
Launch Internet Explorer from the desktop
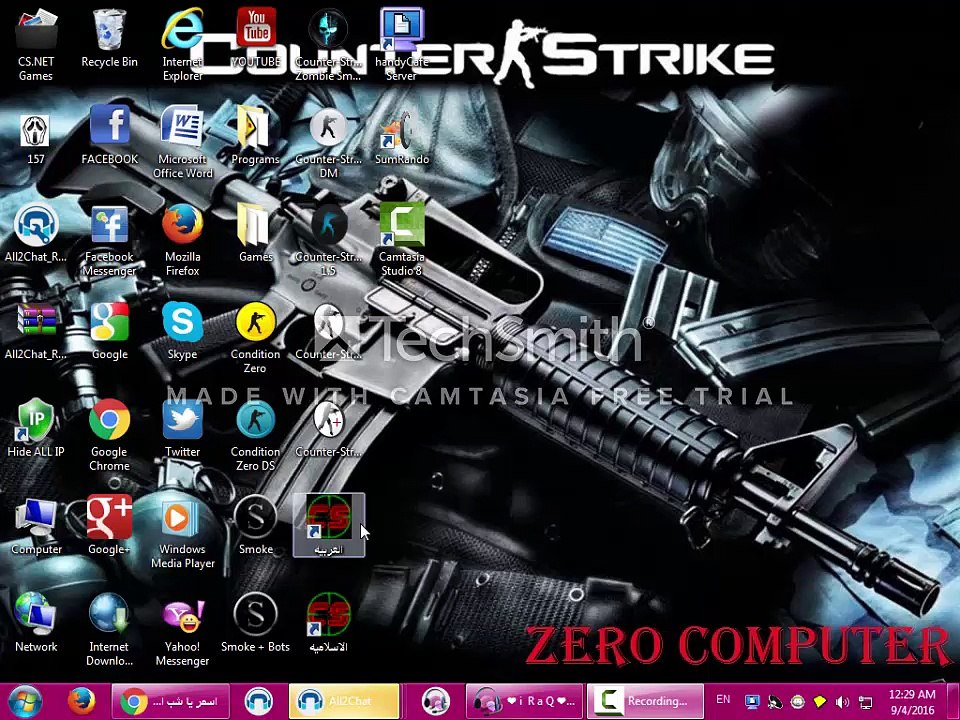(x=182, y=44)
